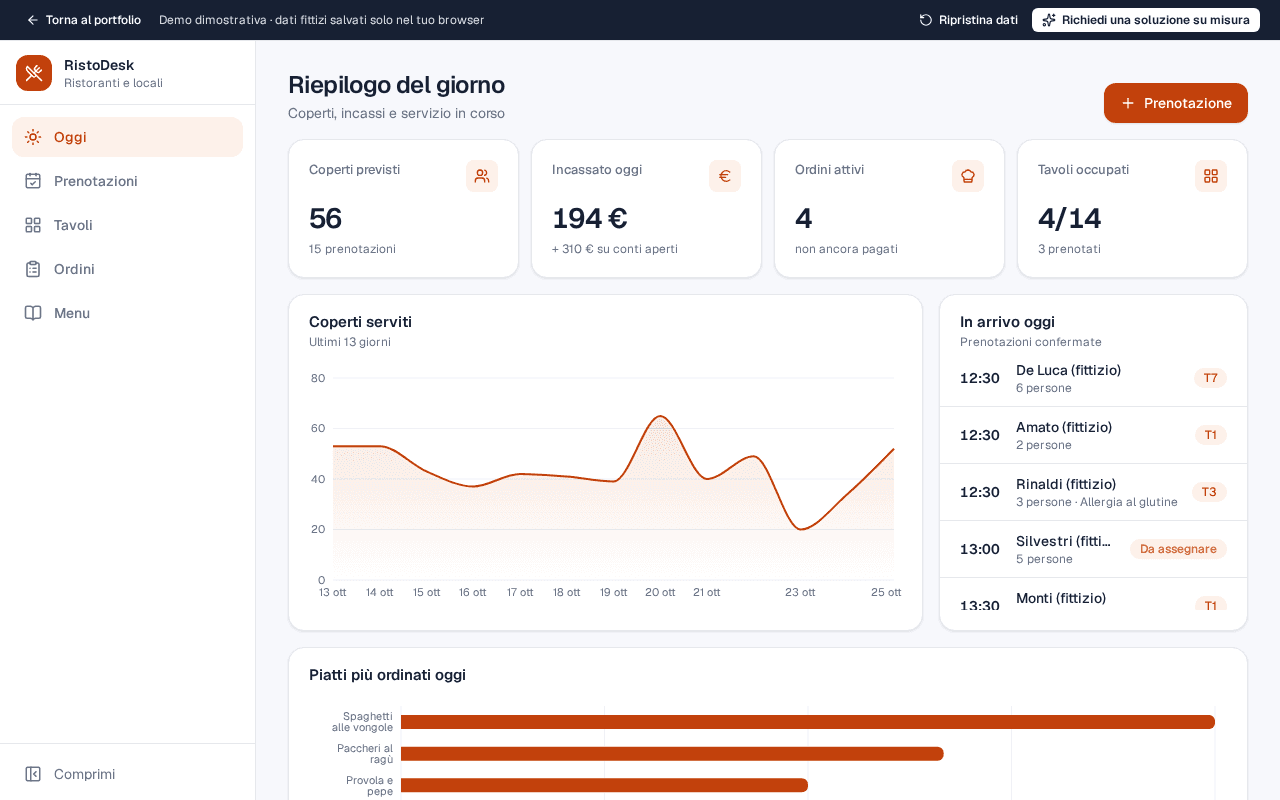The width and height of the screenshot is (1280, 800).
Task: Click the Provola e pepe bar
Action: (604, 785)
